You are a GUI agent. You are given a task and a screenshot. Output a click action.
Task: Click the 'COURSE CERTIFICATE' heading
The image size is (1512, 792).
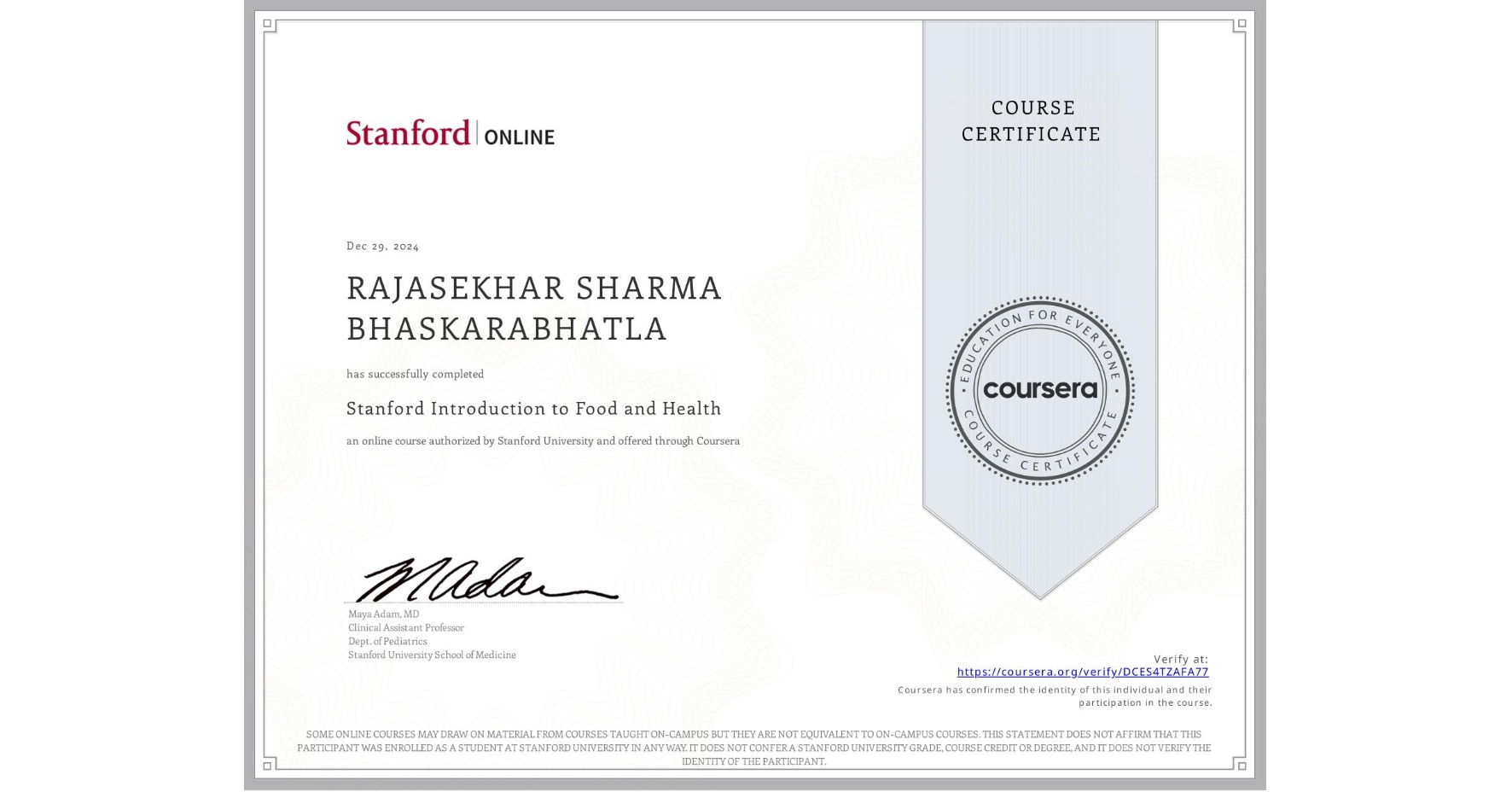(1032, 120)
